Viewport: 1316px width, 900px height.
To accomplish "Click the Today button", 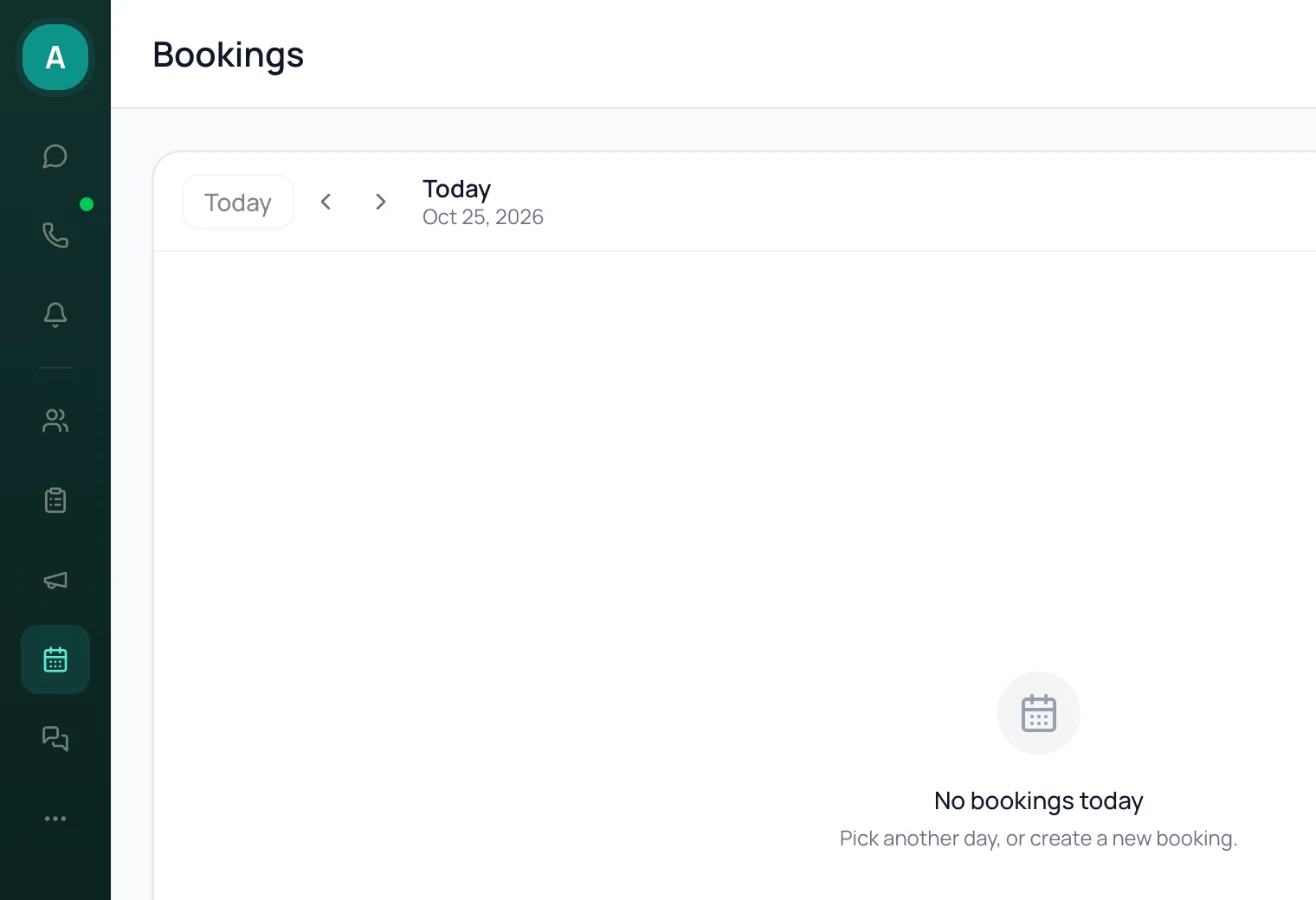I will (238, 202).
